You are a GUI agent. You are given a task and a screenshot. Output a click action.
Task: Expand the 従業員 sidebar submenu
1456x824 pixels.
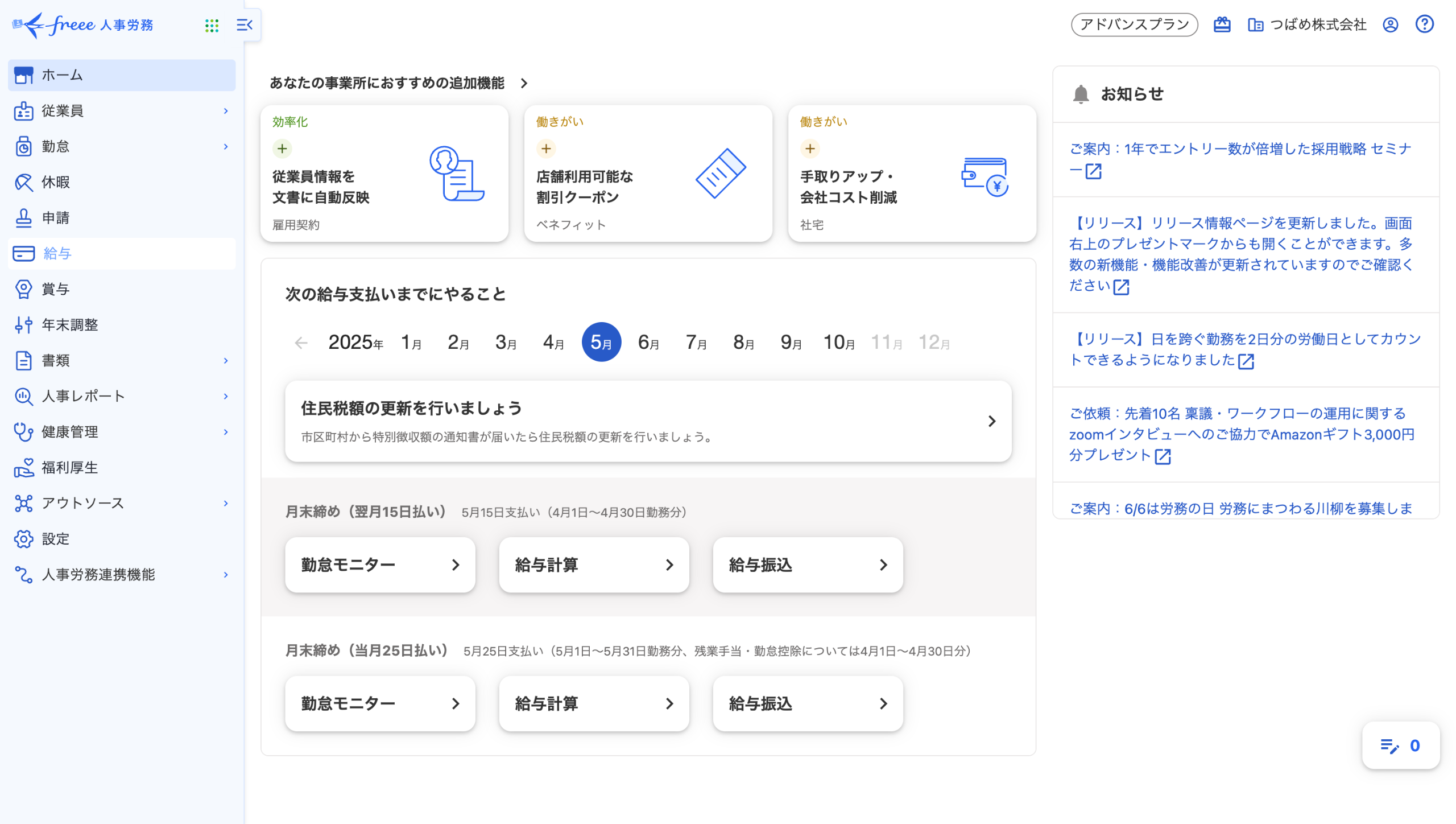tap(226, 111)
